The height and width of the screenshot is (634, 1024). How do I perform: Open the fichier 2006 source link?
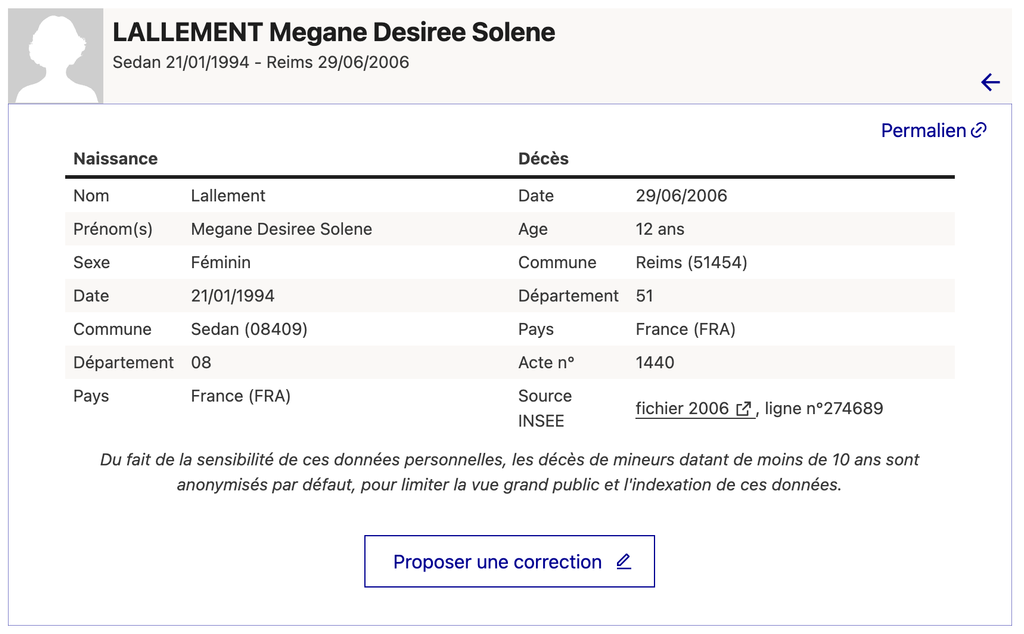pos(694,409)
